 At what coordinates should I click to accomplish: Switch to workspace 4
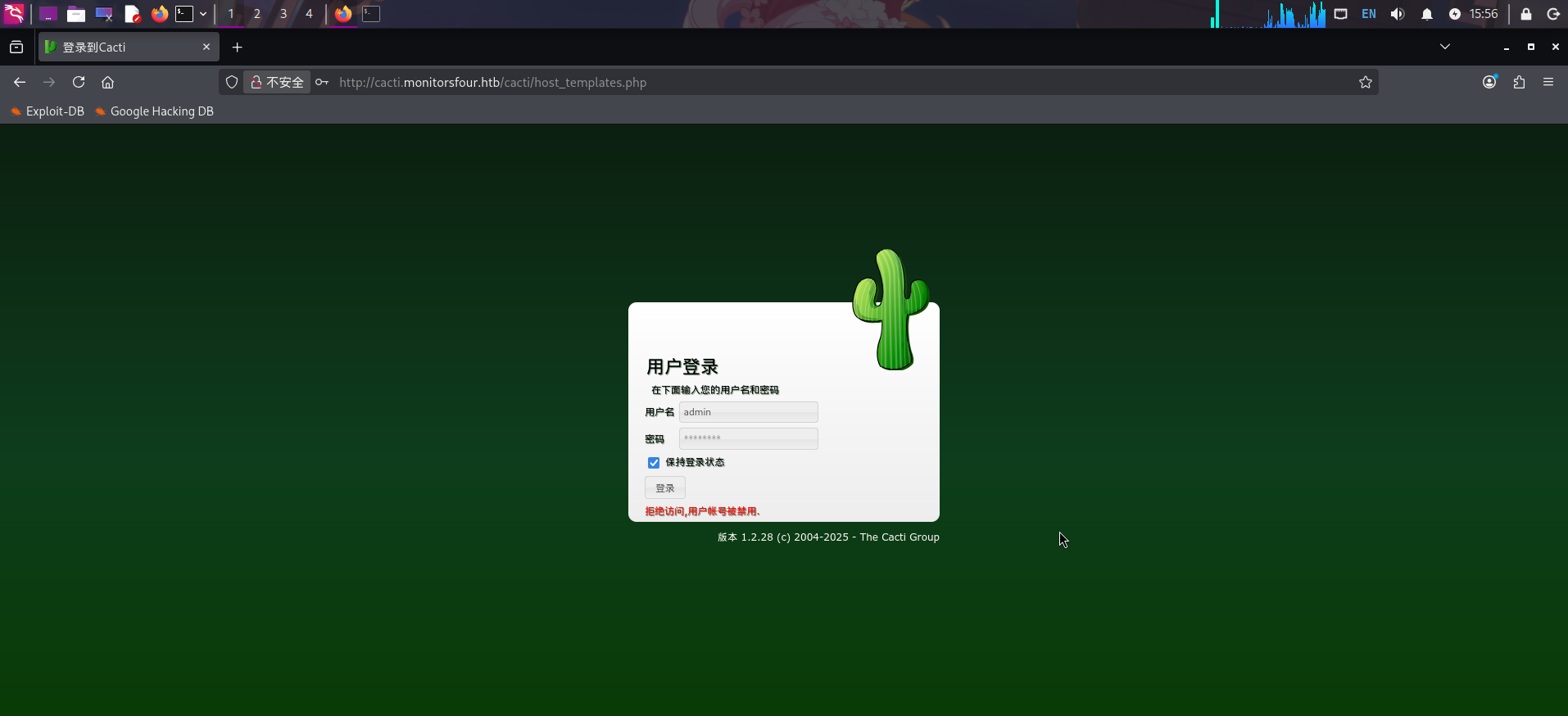[x=309, y=14]
